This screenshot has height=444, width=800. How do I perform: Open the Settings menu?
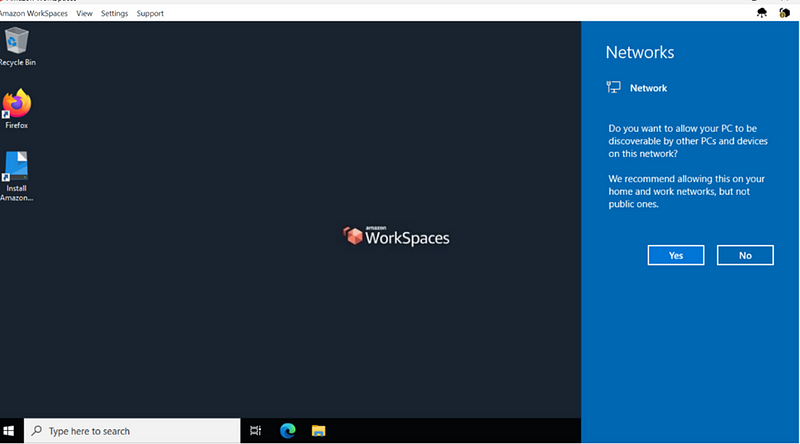114,13
